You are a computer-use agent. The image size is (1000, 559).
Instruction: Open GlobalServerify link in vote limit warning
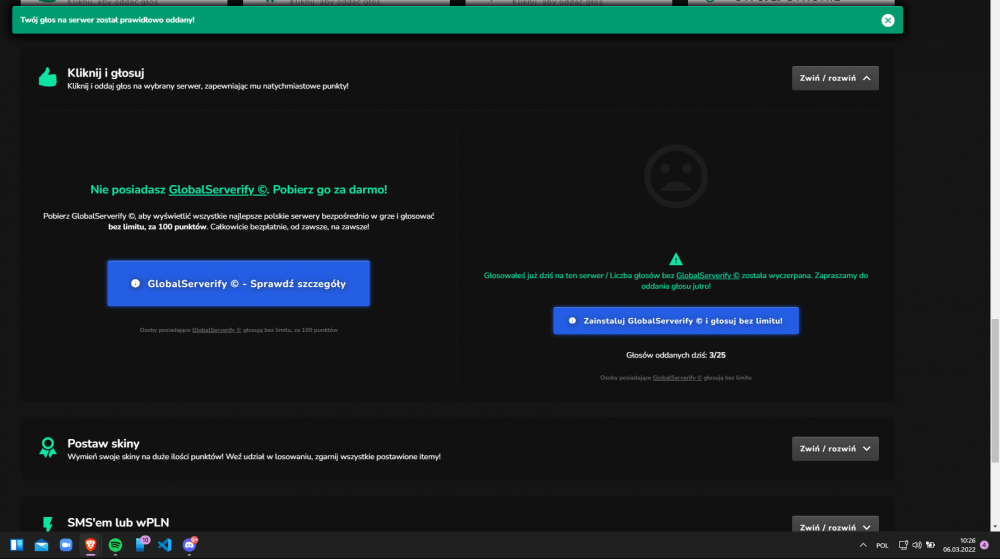pyautogui.click(x=707, y=275)
